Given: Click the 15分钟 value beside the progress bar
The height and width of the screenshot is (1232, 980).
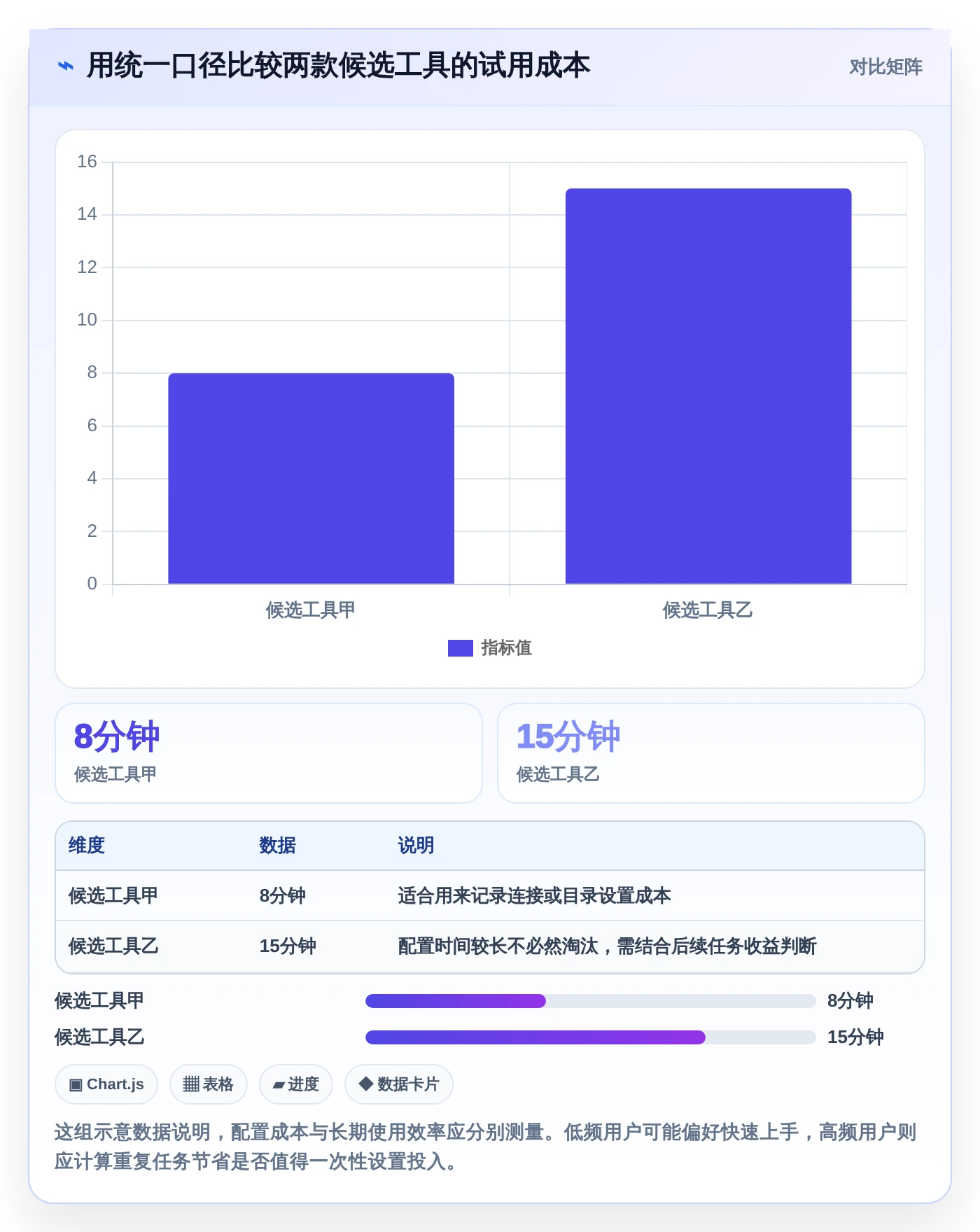Looking at the screenshot, I should [855, 1037].
